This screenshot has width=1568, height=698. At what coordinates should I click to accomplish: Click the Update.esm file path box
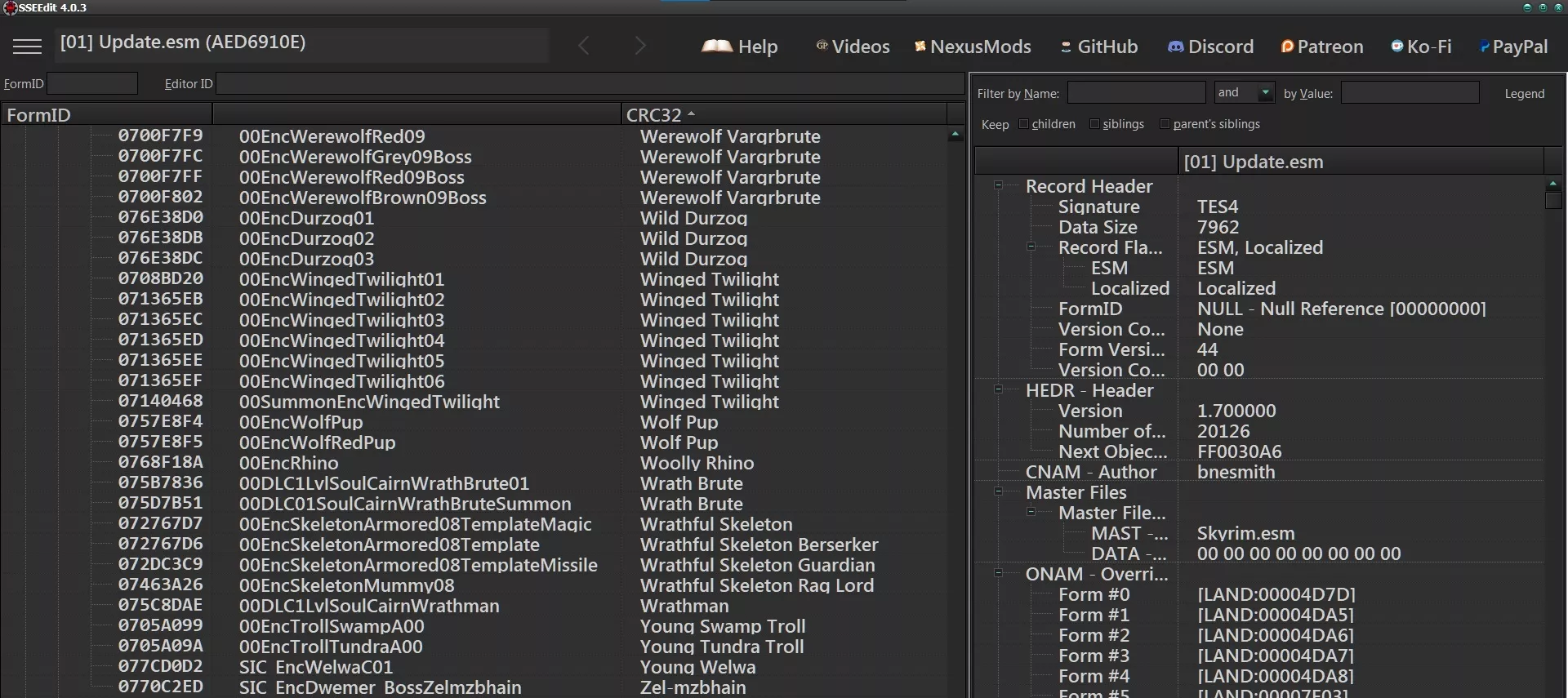(x=302, y=44)
